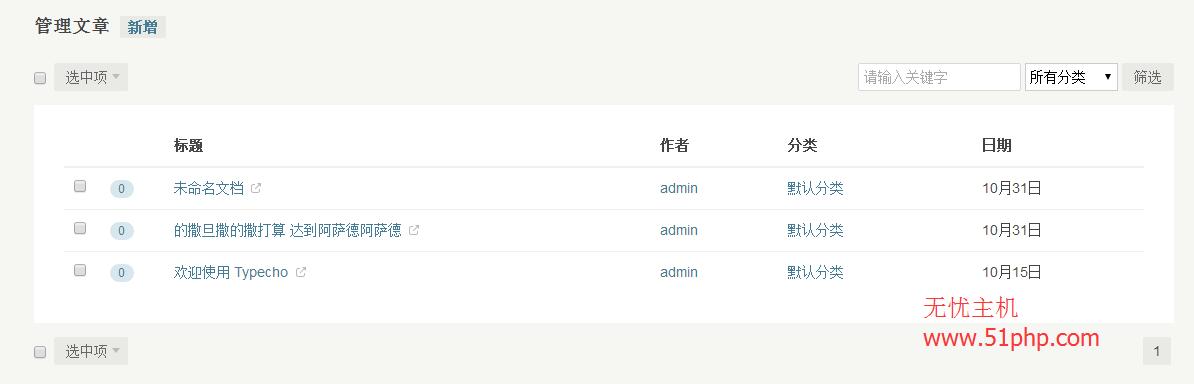Viewport: 1194px width, 384px height.
Task: Toggle bottom select-all checkbox
Action: 40,352
